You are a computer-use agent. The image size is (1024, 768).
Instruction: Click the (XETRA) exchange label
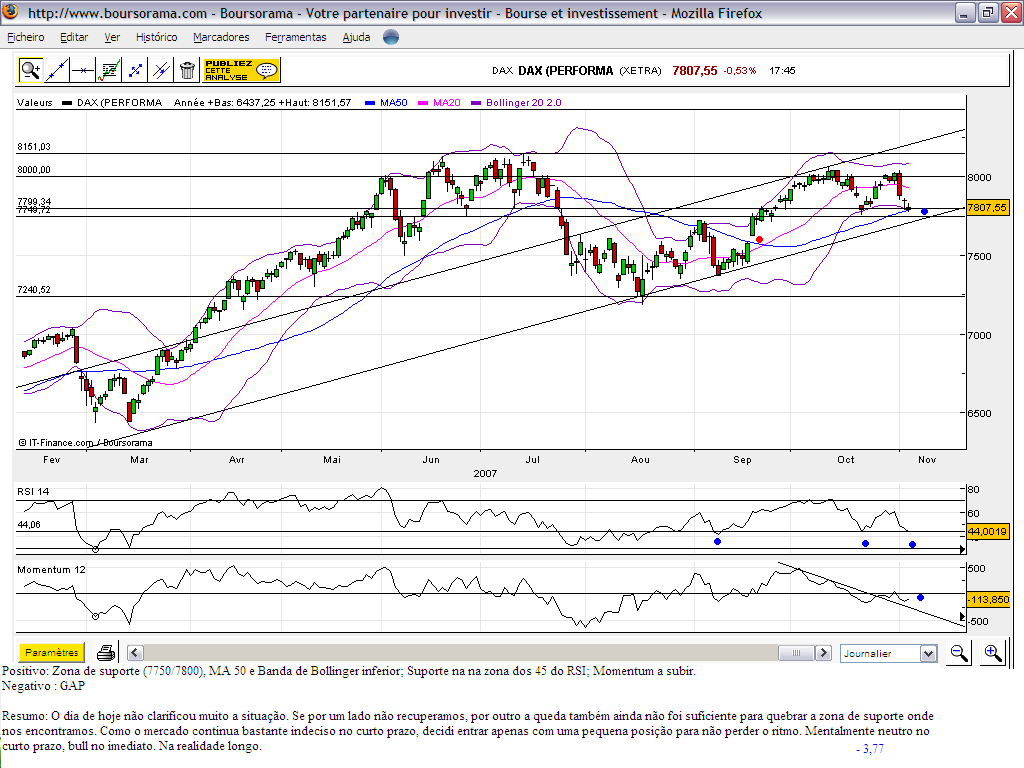click(640, 71)
